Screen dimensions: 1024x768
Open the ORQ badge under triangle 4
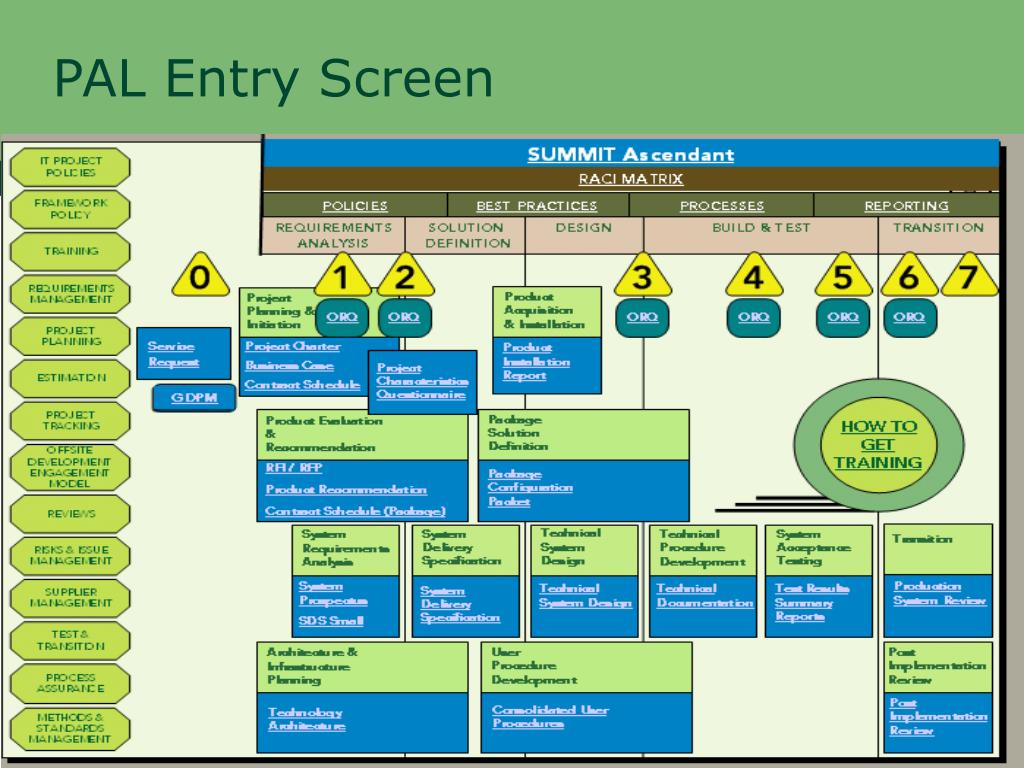point(754,317)
